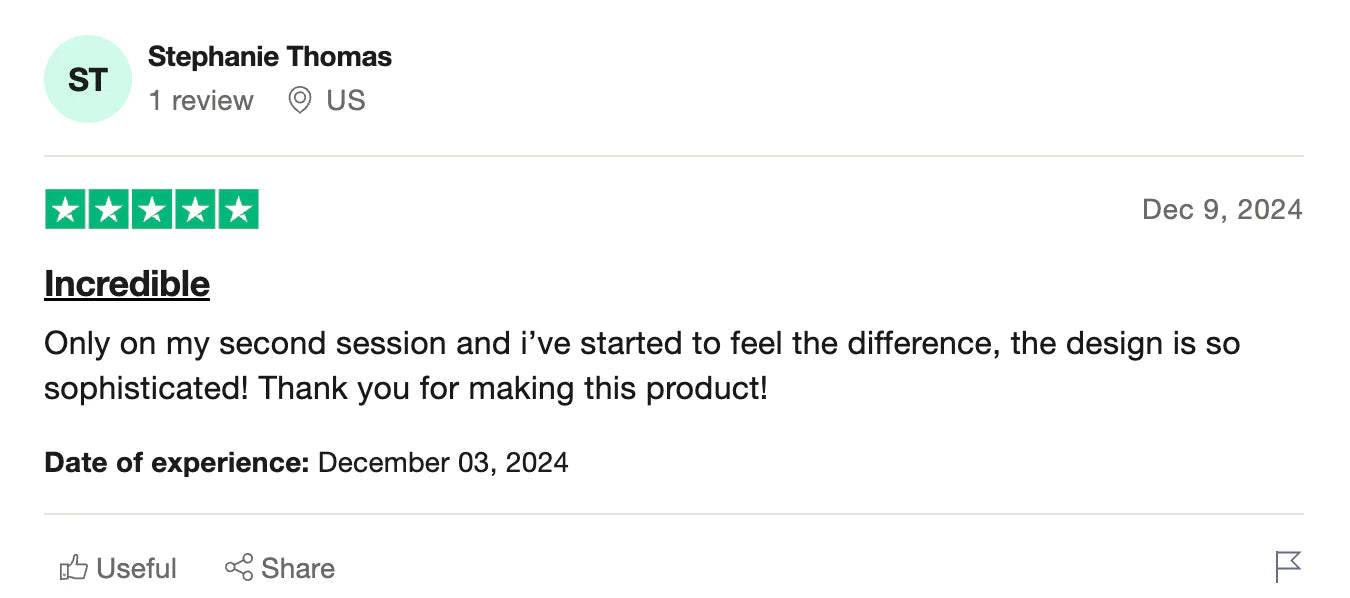This screenshot has width=1350, height=598.
Task: Click the second green rating star
Action: [x=108, y=209]
